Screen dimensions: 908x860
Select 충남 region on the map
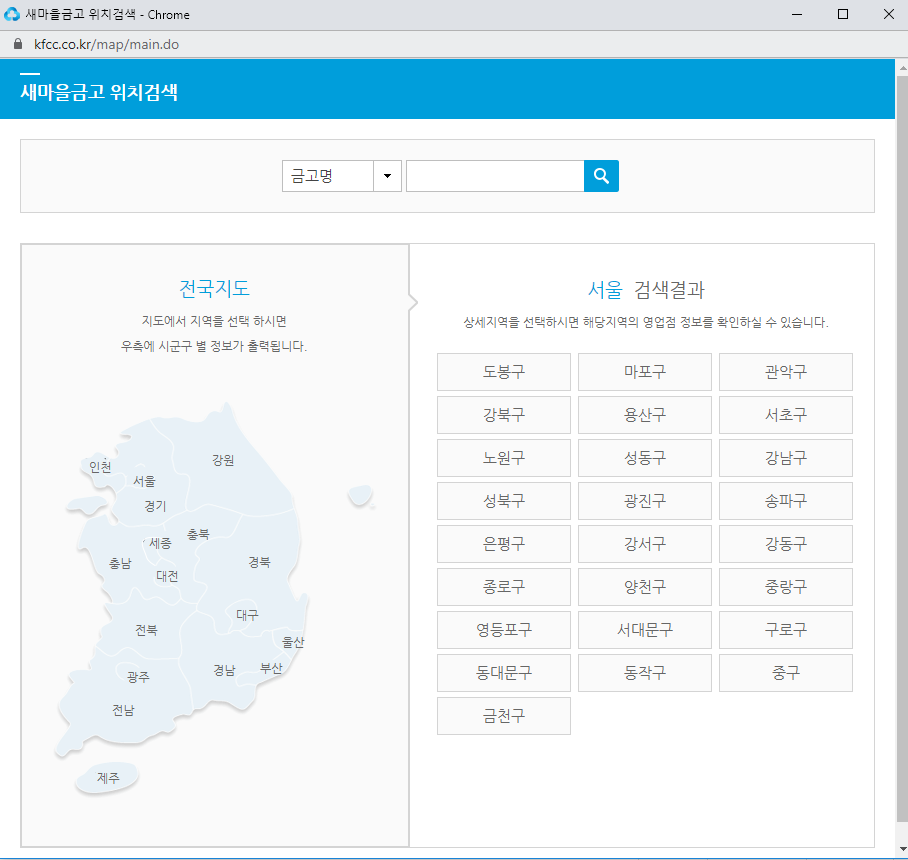point(120,563)
